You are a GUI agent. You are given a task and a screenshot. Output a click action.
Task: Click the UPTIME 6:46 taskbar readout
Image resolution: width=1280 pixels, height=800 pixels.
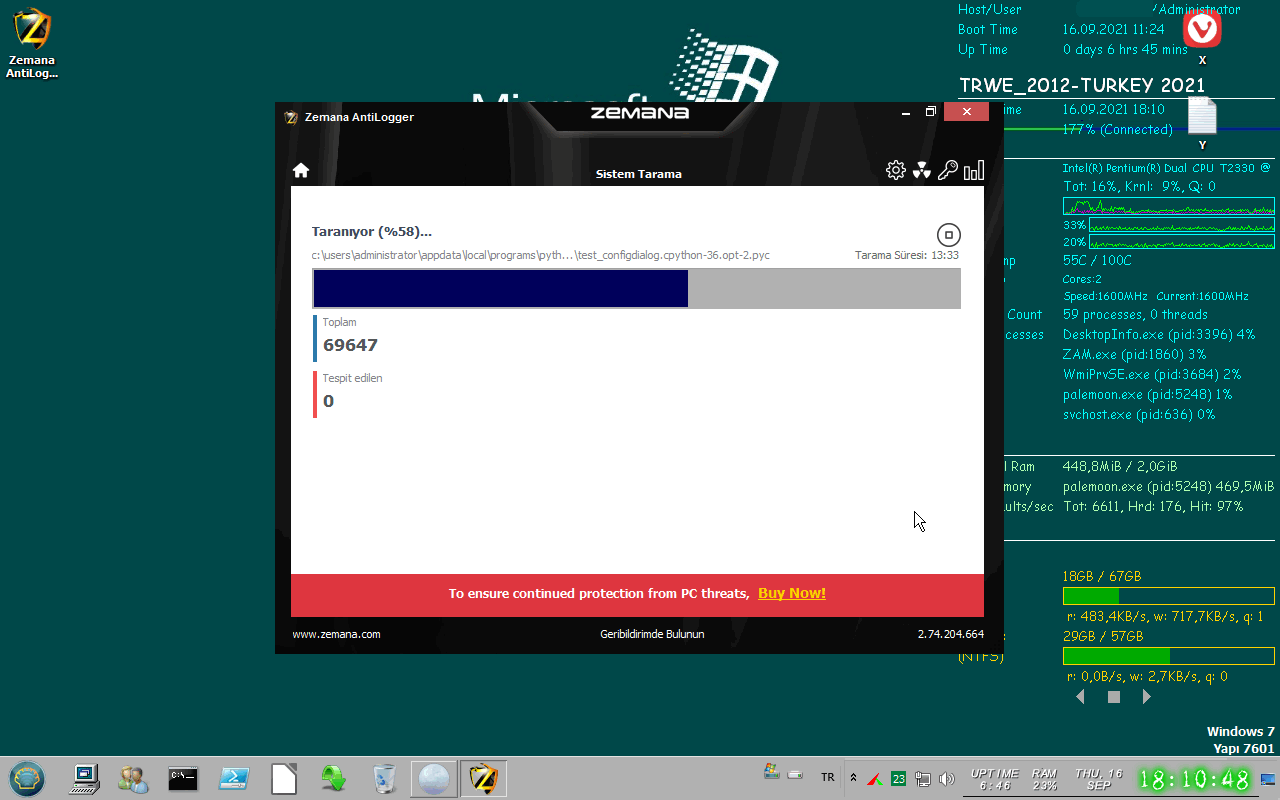[995, 779]
